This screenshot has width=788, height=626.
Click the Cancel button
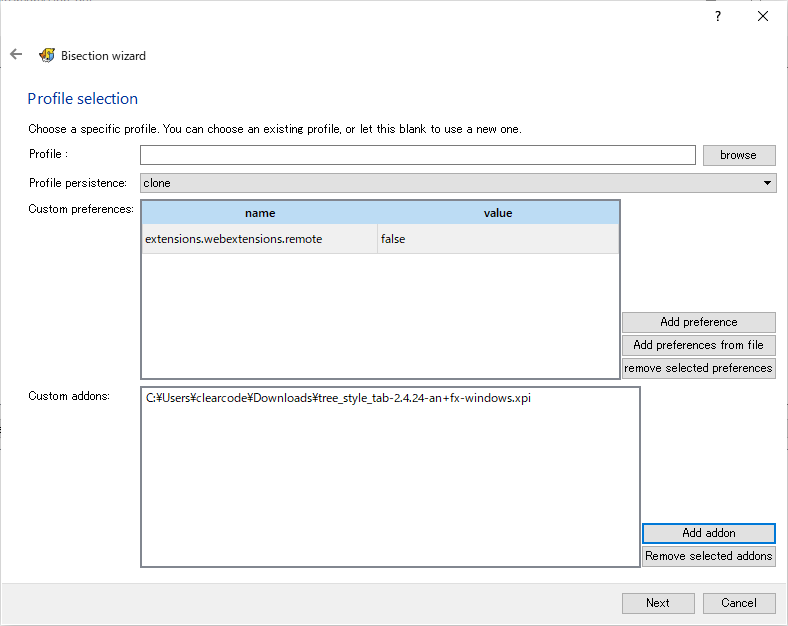click(x=739, y=603)
